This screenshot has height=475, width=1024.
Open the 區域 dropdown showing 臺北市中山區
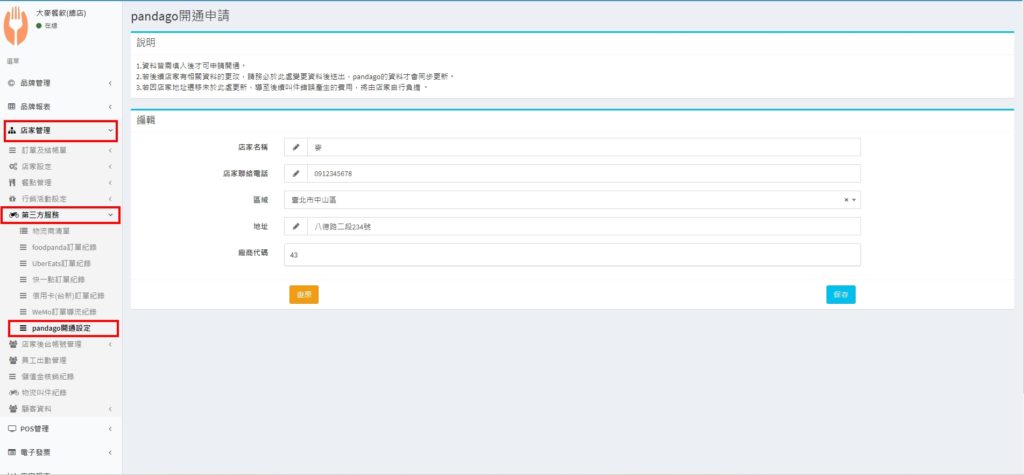[570, 200]
